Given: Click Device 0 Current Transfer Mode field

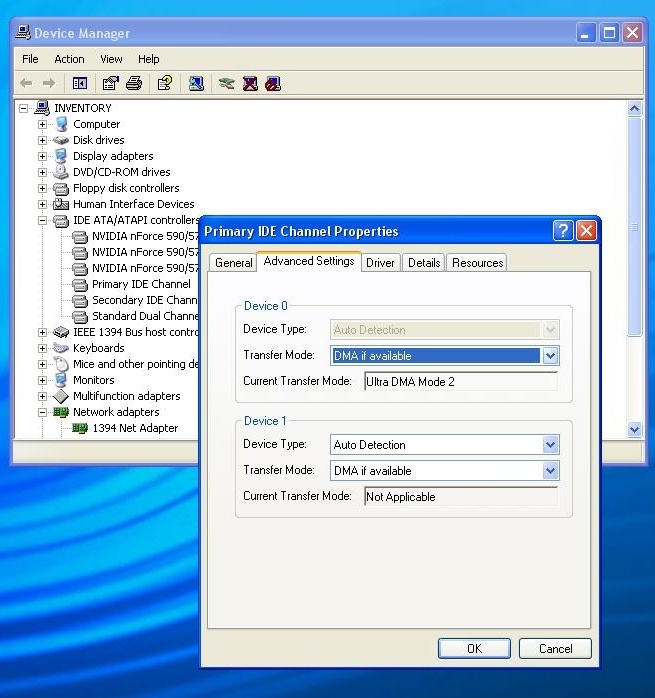Looking at the screenshot, I should tap(461, 381).
